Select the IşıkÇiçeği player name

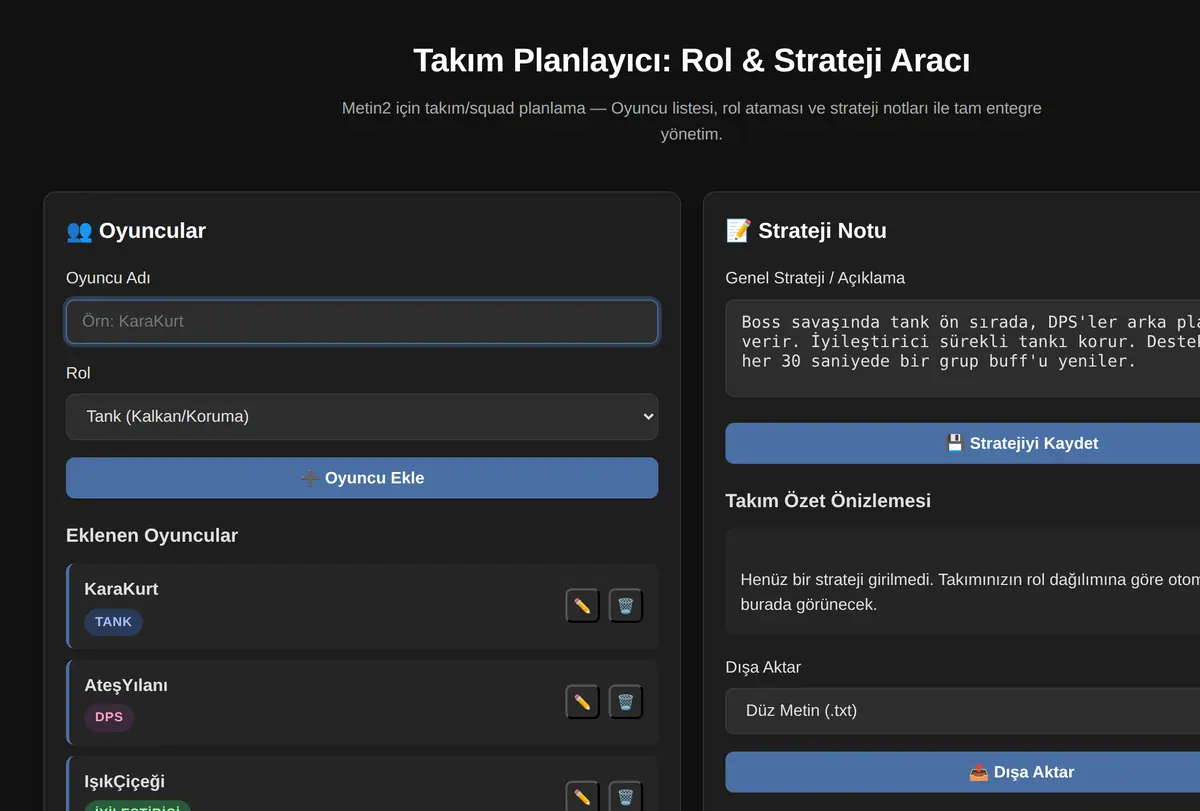125,781
